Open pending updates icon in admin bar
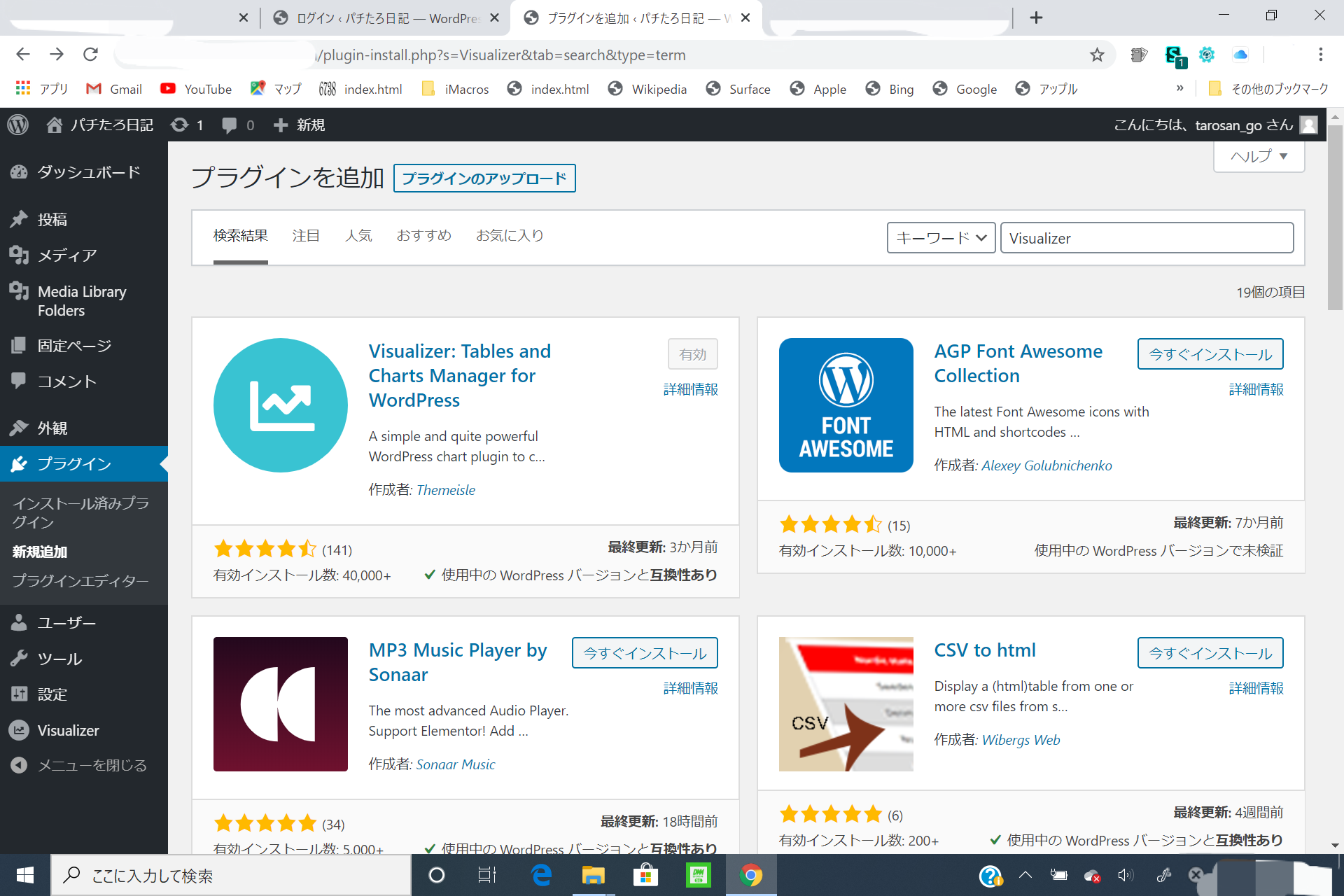The width and height of the screenshot is (1344, 896). coord(187,125)
